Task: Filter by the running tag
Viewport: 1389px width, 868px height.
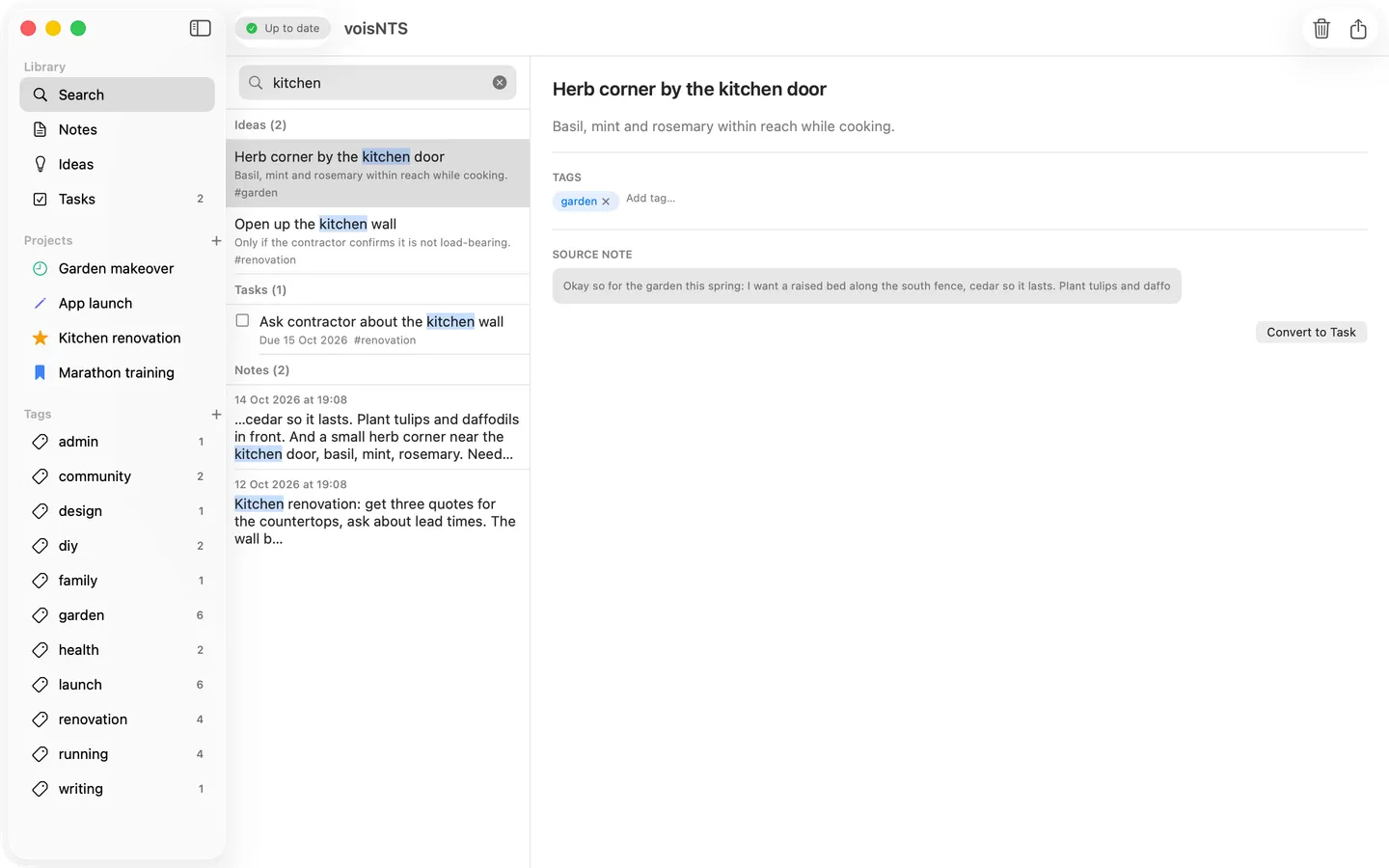Action: point(117,754)
